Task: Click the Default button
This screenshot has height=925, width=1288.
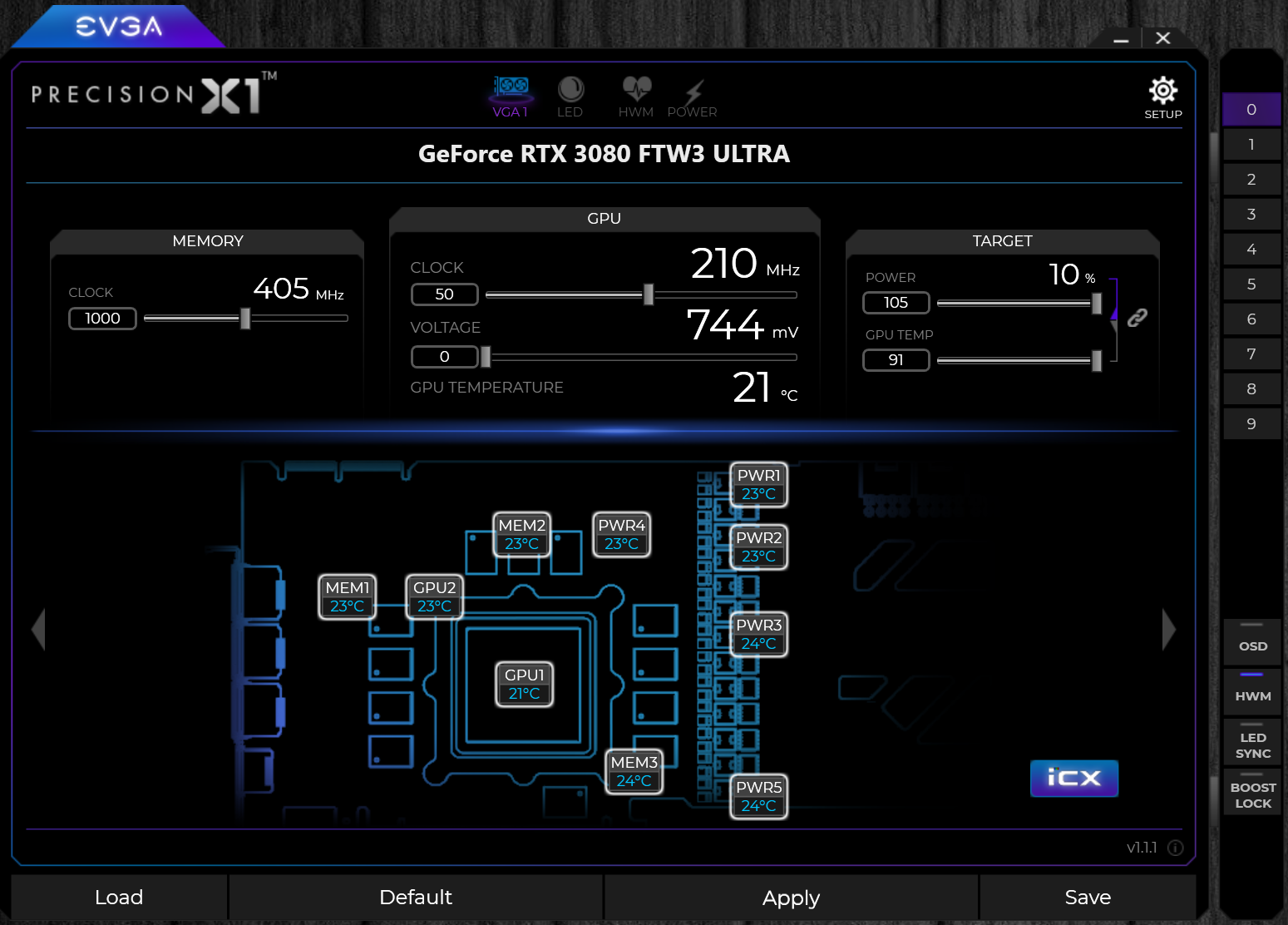Action: pos(416,898)
